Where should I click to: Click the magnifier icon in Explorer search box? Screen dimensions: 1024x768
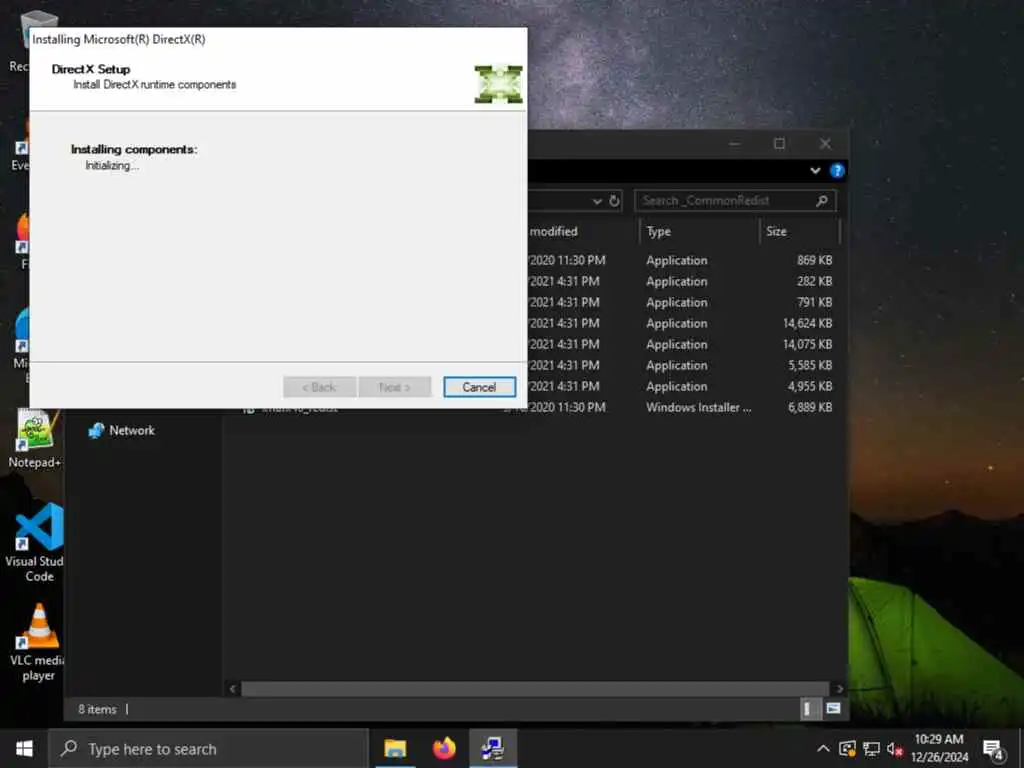822,200
